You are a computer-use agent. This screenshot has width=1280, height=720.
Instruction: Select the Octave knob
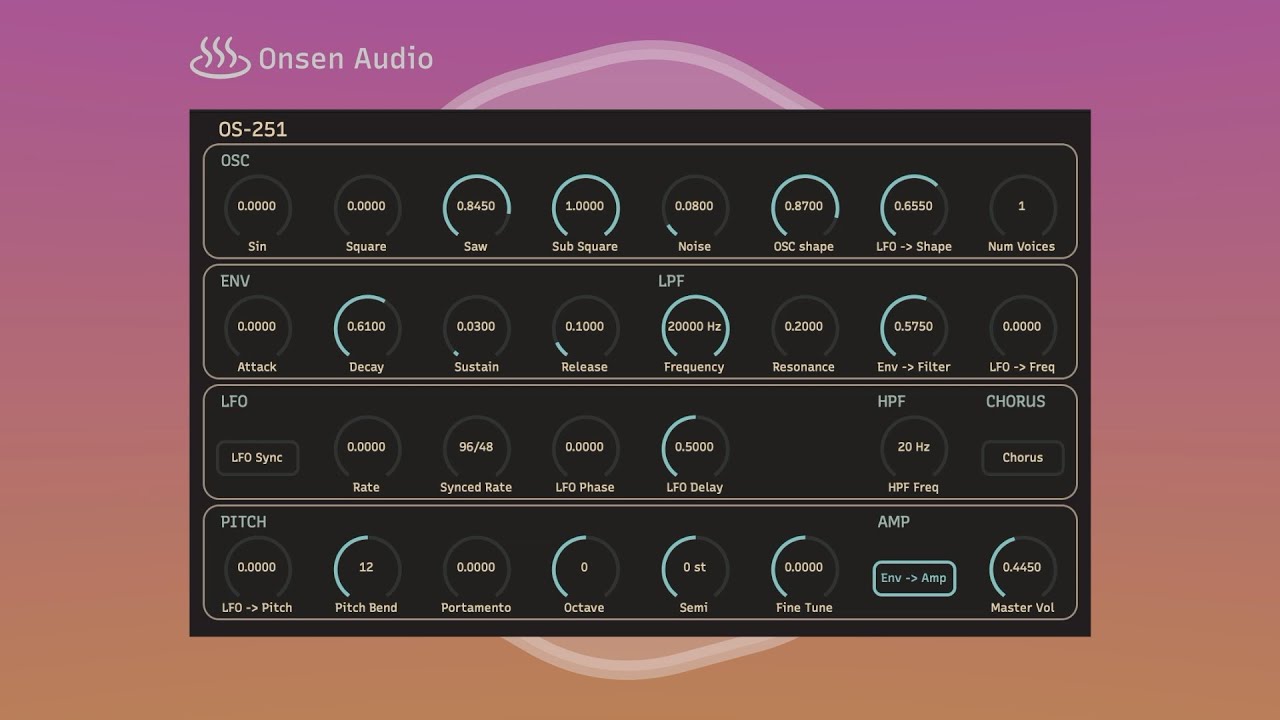click(585, 567)
